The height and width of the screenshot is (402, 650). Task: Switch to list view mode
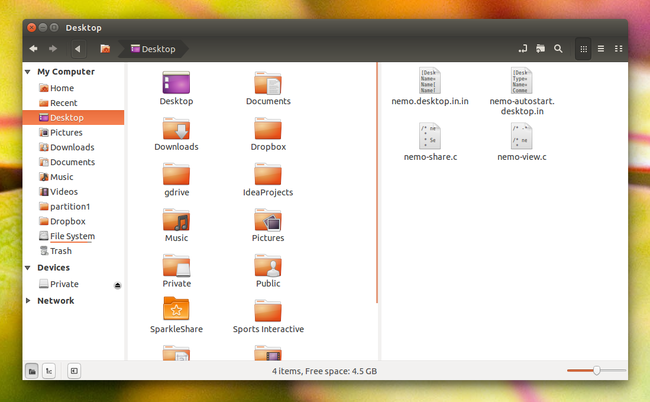601,49
